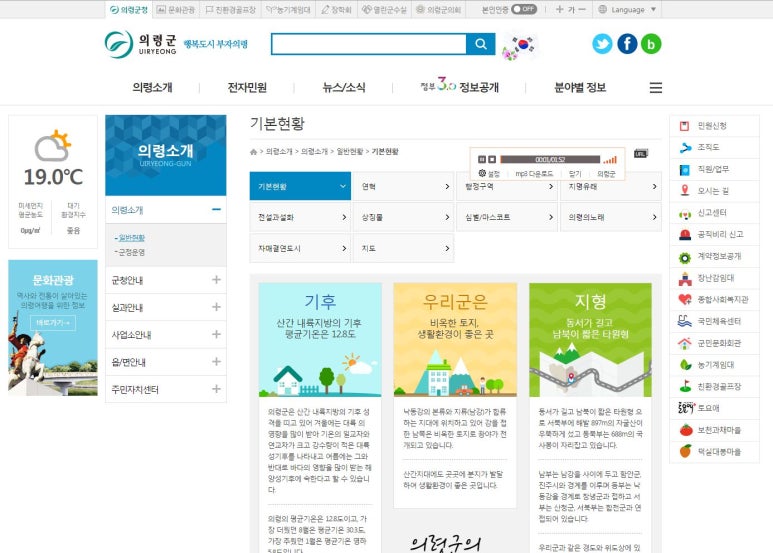This screenshot has width=773, height=553.
Task: Open the 의령소개 main menu
Action: [x=152, y=88]
